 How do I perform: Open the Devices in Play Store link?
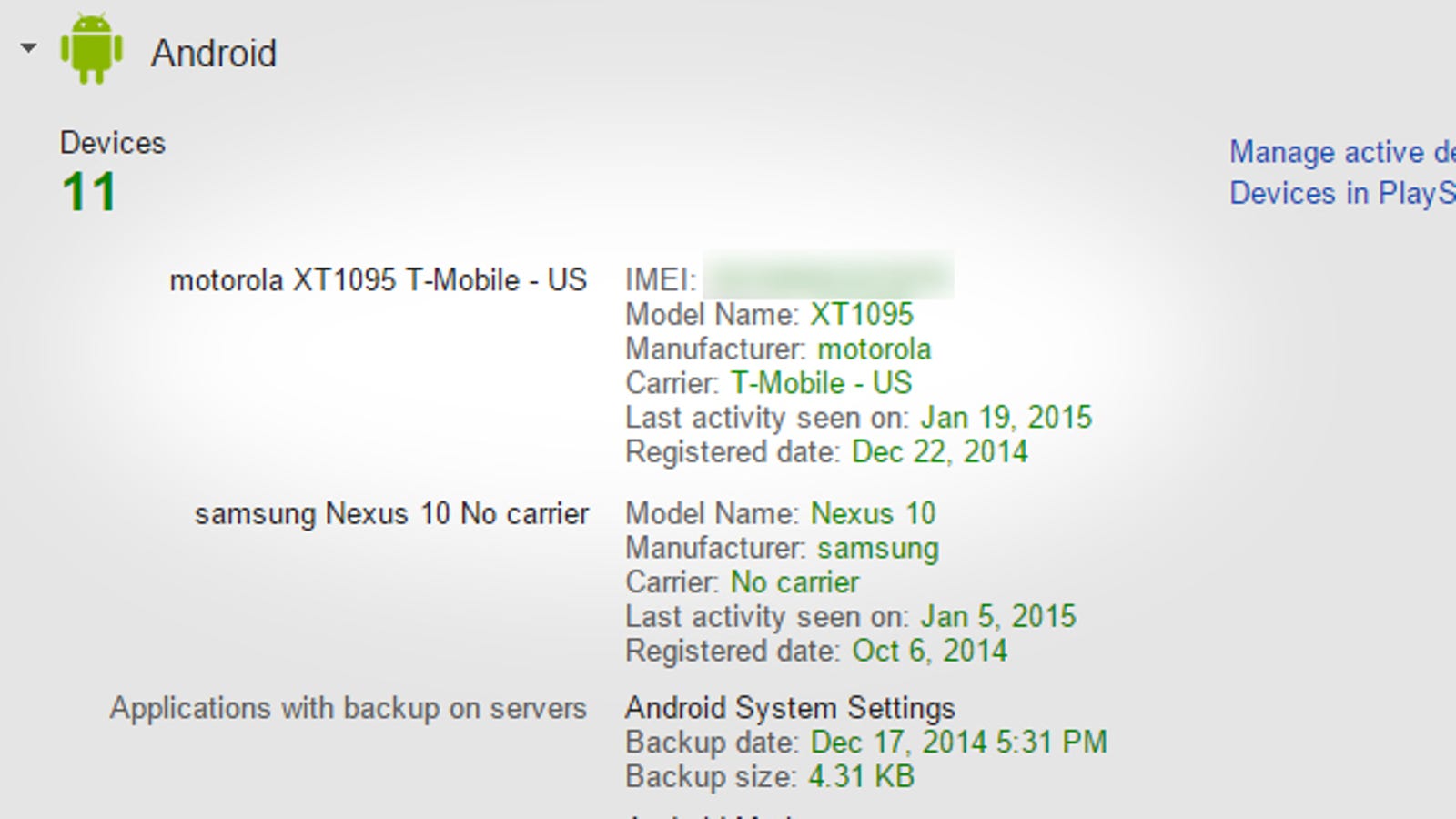click(x=1342, y=193)
